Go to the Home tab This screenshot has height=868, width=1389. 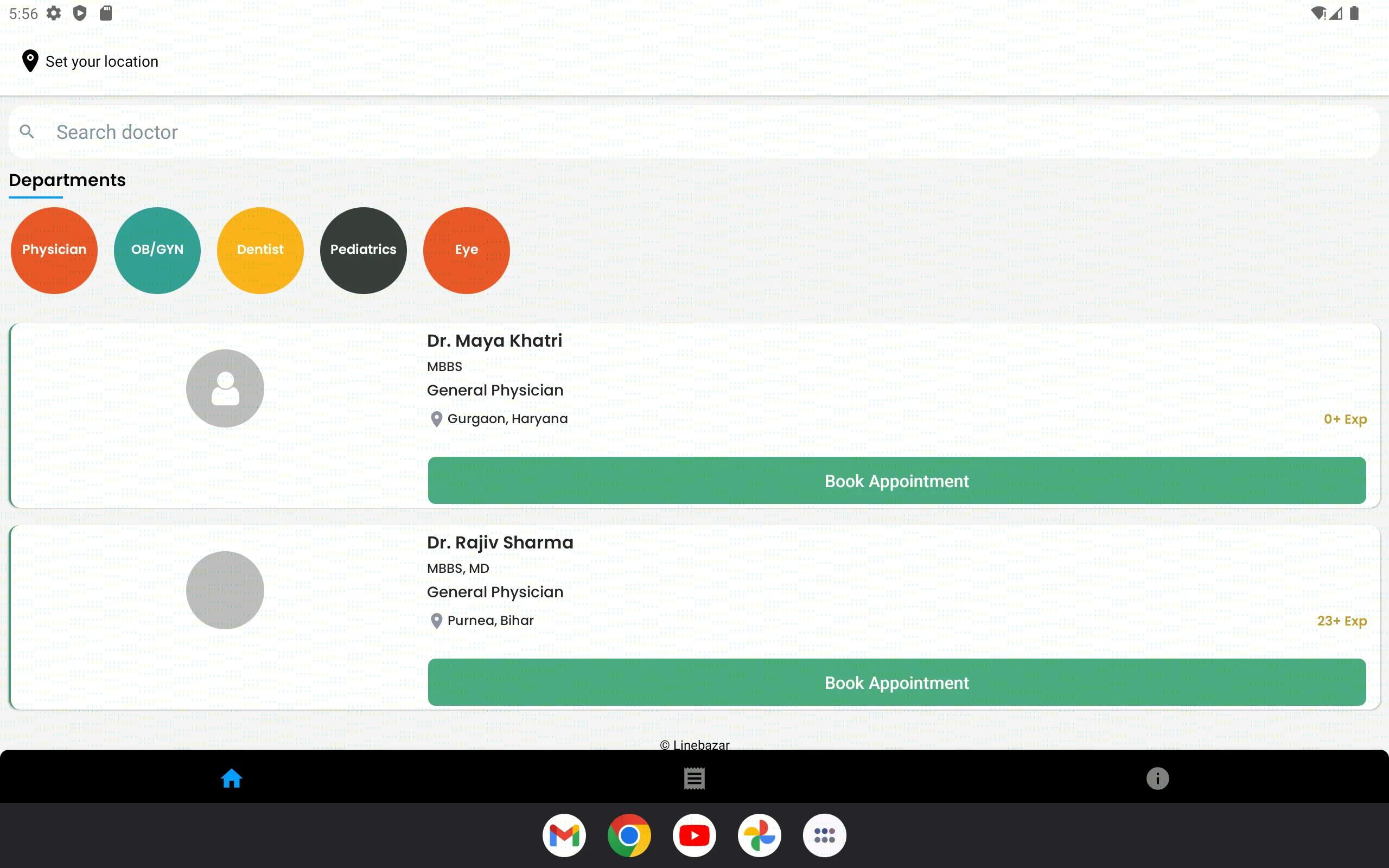pyautogui.click(x=231, y=778)
